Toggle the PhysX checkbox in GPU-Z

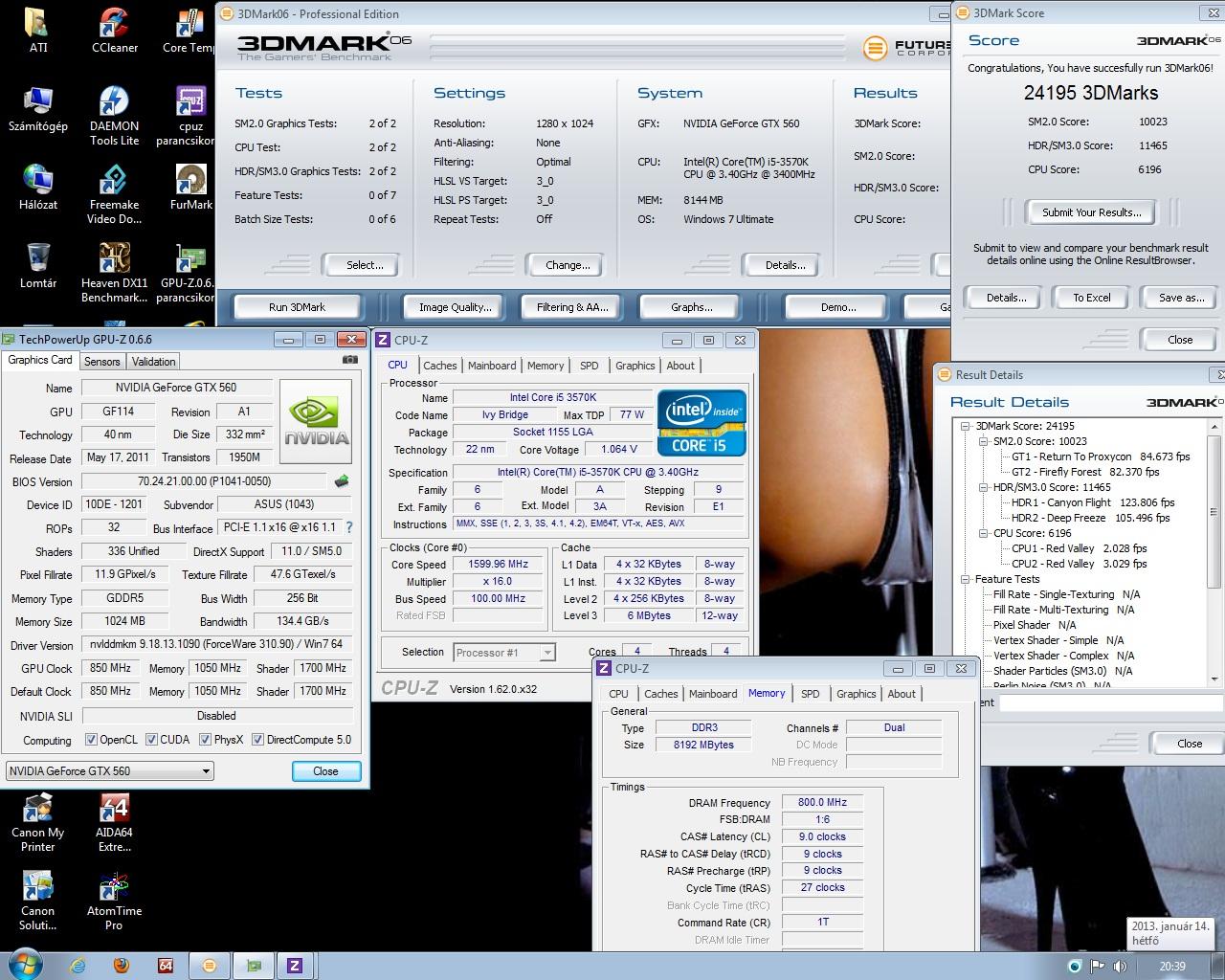(x=205, y=740)
